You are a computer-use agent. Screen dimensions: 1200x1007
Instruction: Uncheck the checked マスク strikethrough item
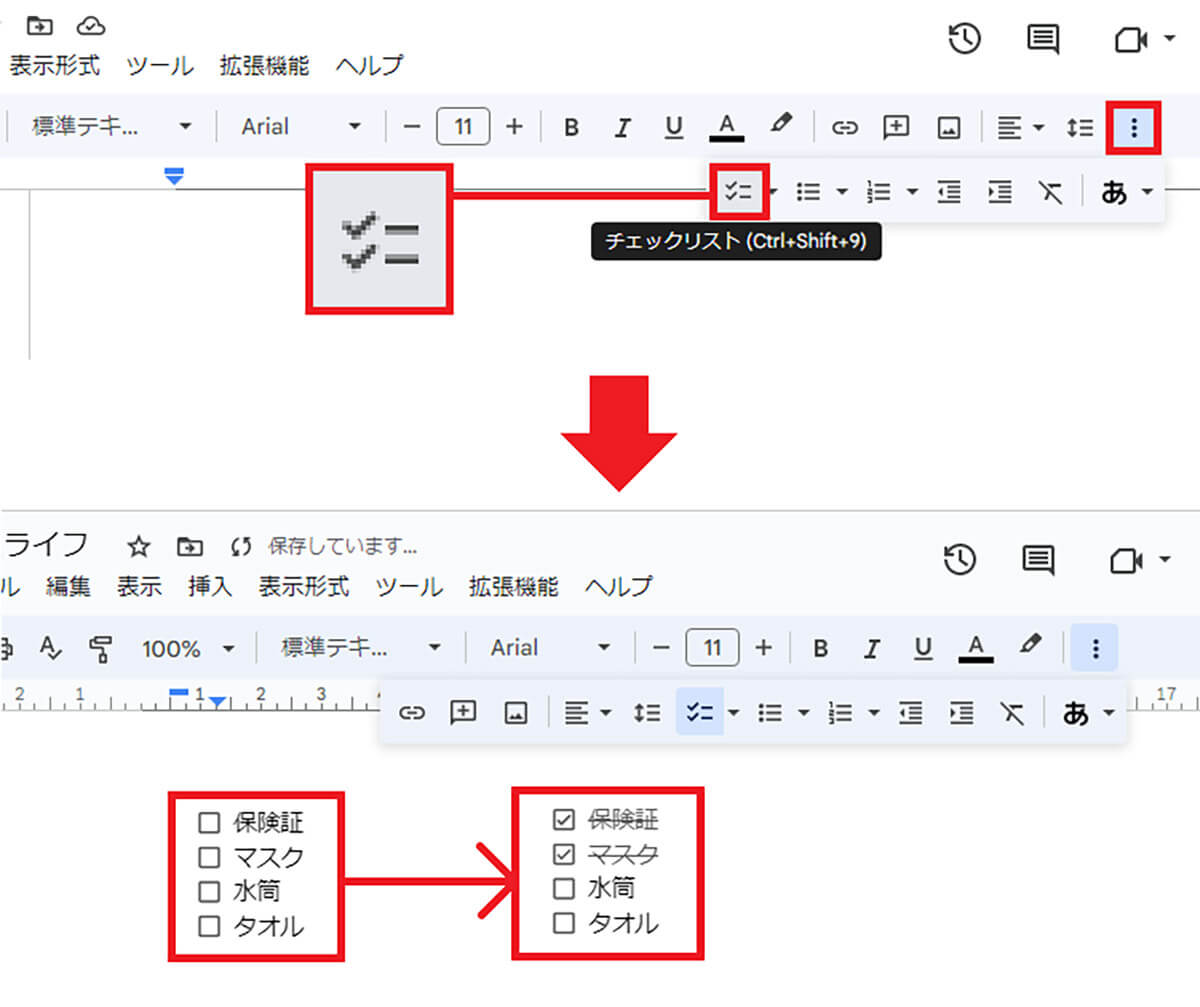[x=564, y=854]
